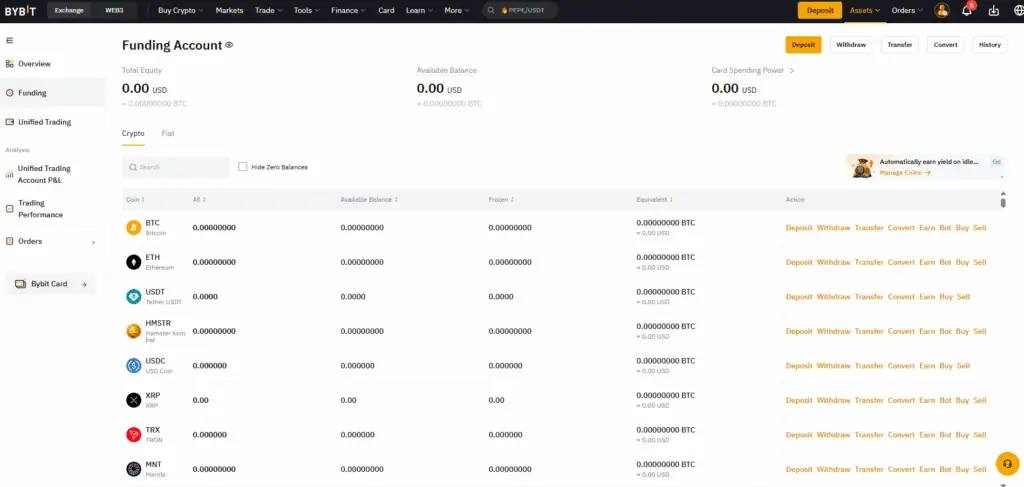Open the History button

point(989,45)
